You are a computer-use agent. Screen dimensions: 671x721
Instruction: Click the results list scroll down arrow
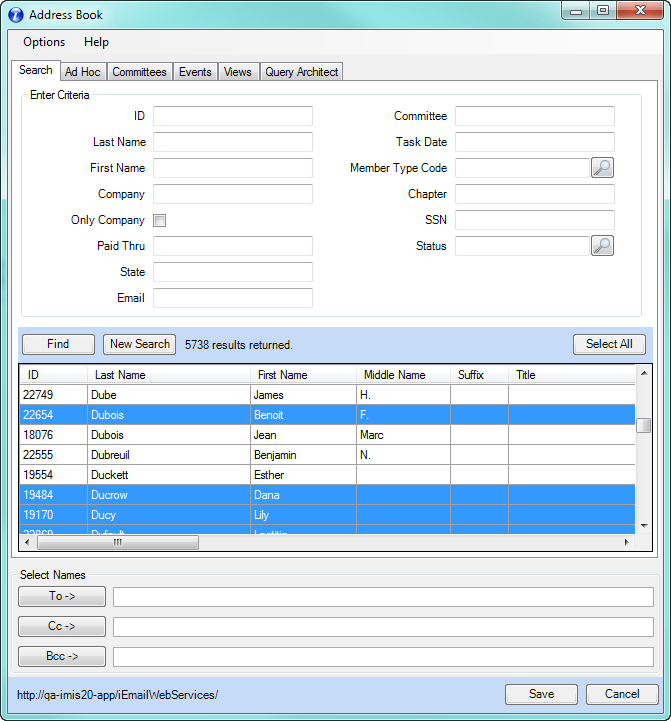(644, 525)
